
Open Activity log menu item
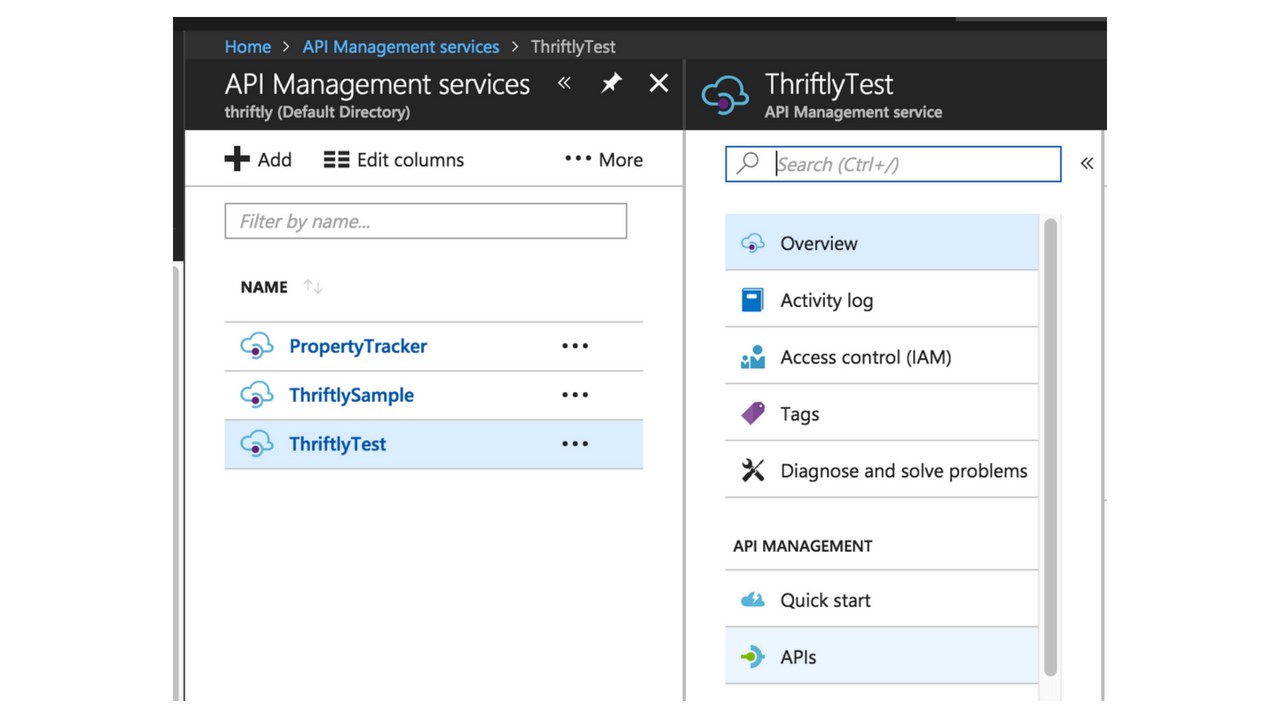[826, 300]
